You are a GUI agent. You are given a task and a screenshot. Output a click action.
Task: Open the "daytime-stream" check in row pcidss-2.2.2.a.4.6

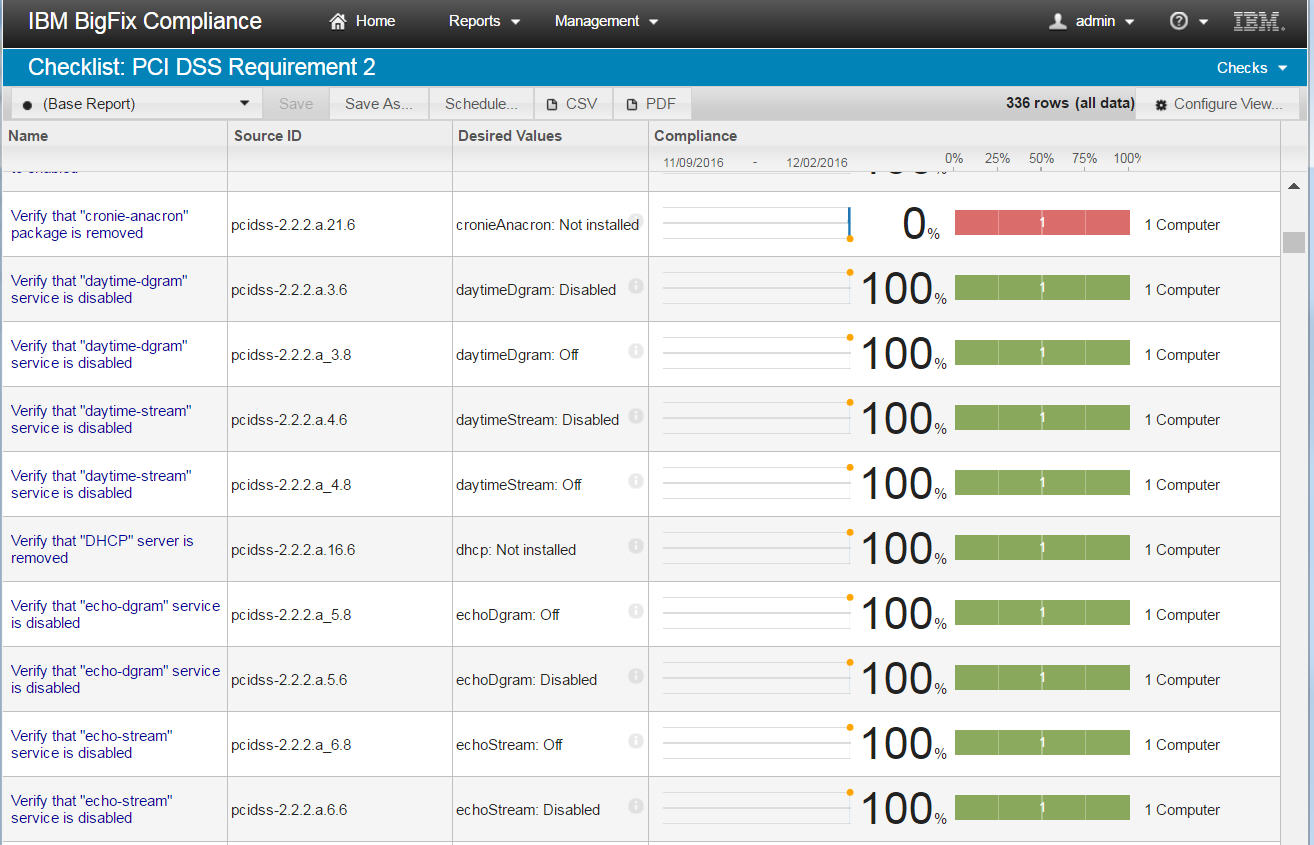[101, 419]
